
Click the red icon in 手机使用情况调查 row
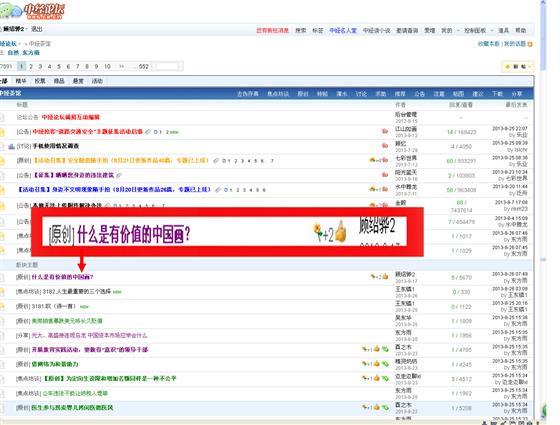click(x=385, y=146)
